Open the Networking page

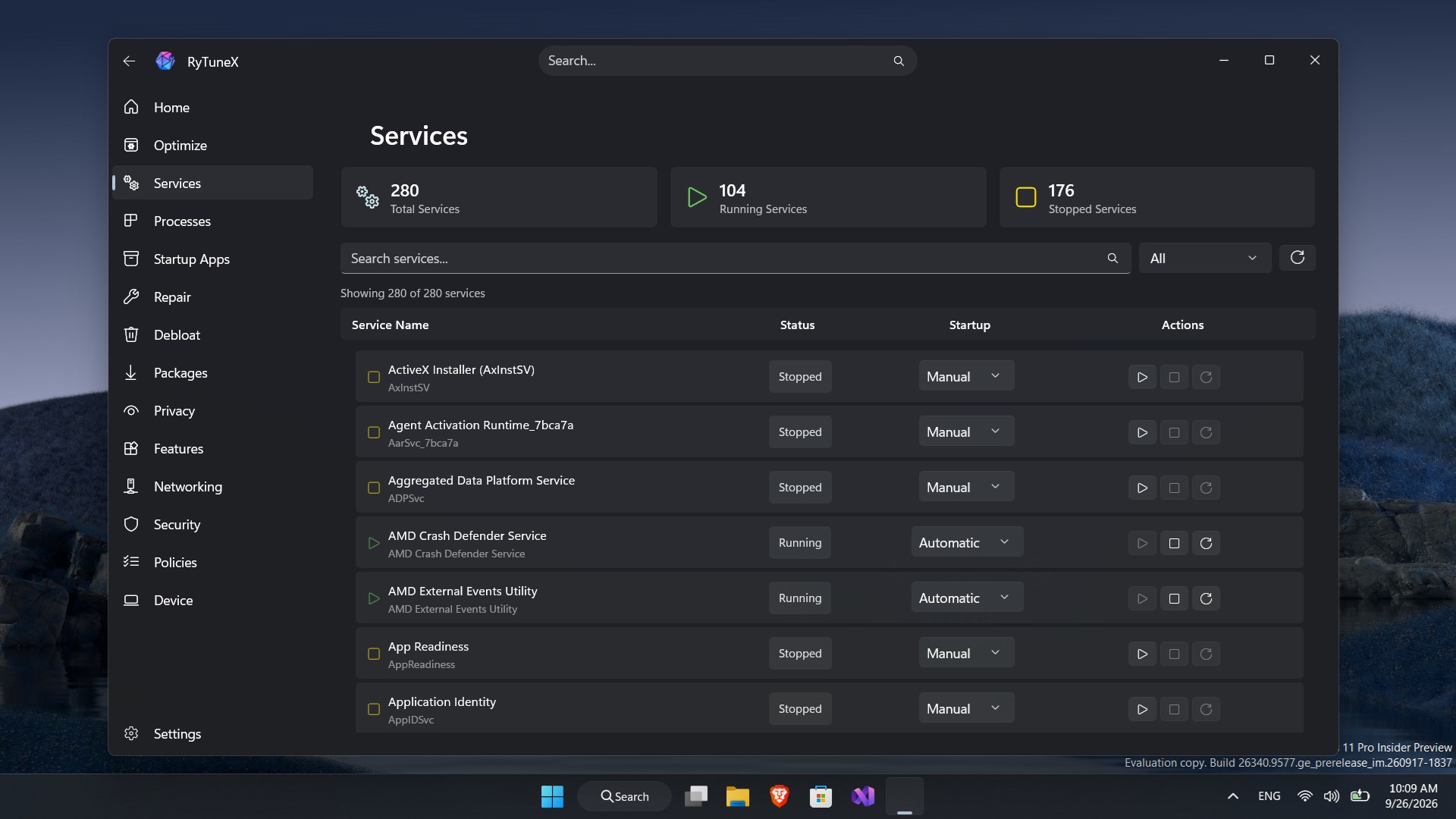tap(212, 486)
